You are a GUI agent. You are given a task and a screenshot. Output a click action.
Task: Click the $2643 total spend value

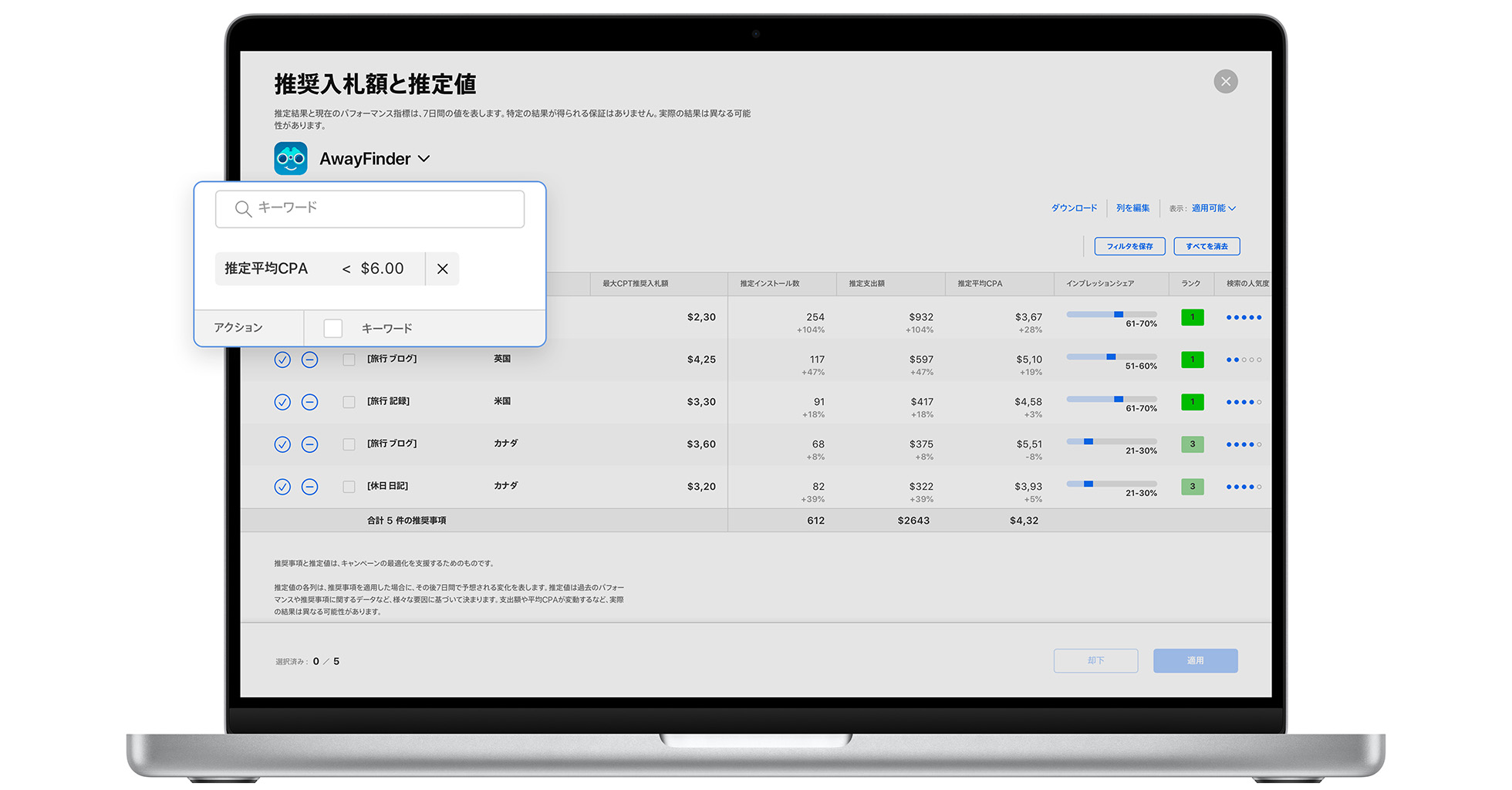coord(913,521)
